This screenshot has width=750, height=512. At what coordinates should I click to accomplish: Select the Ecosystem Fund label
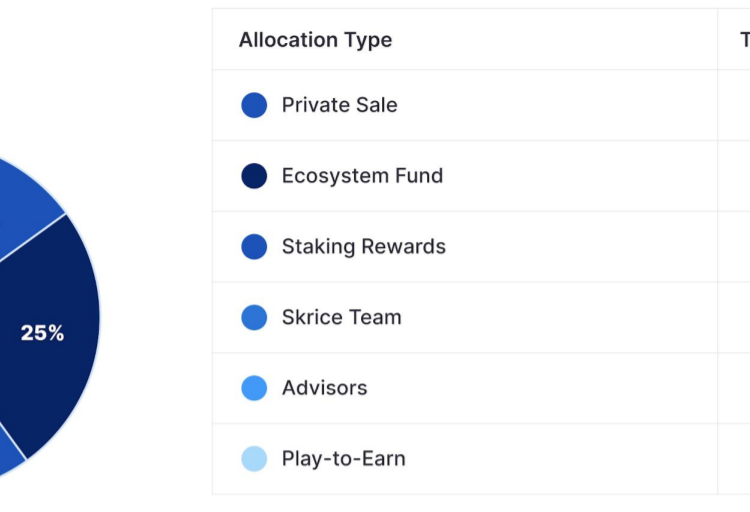363,176
